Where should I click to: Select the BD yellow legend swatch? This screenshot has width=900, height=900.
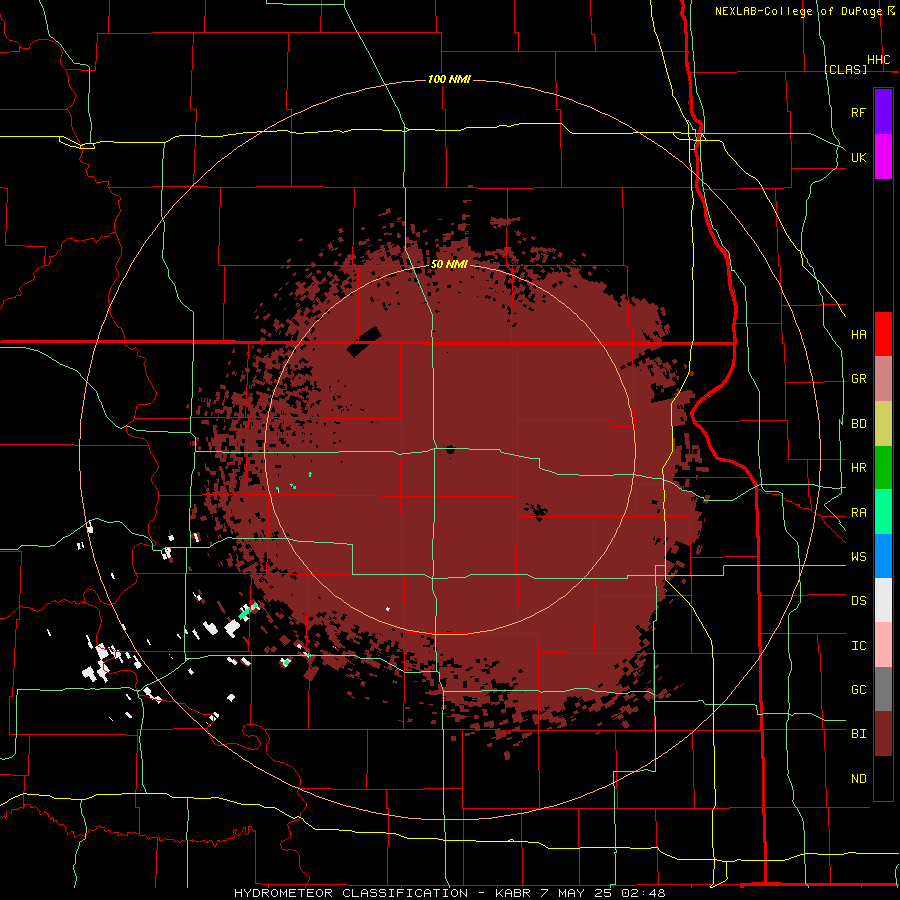click(x=883, y=424)
